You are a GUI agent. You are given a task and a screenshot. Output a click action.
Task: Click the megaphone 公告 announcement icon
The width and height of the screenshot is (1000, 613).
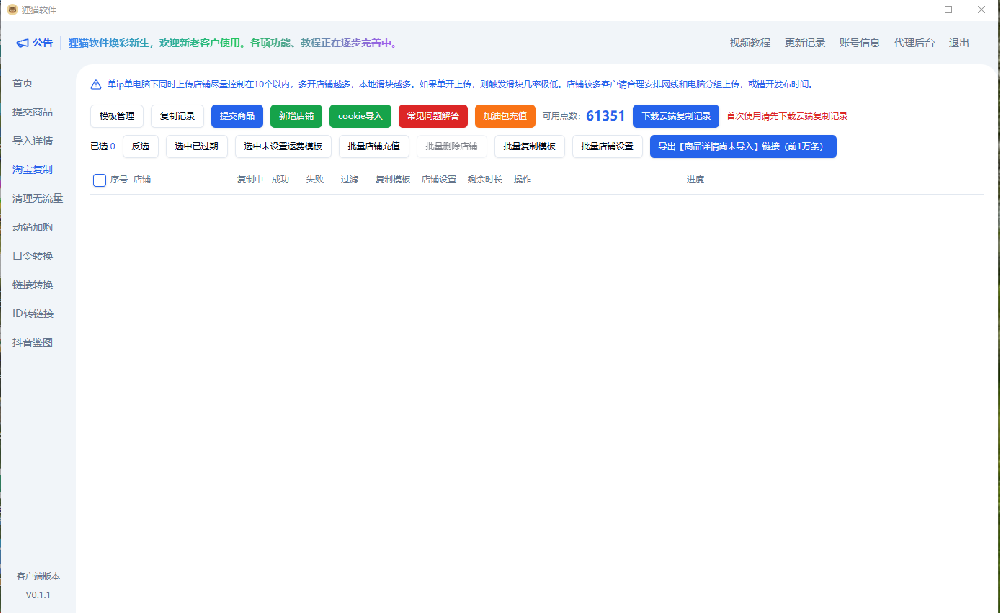pos(22,43)
